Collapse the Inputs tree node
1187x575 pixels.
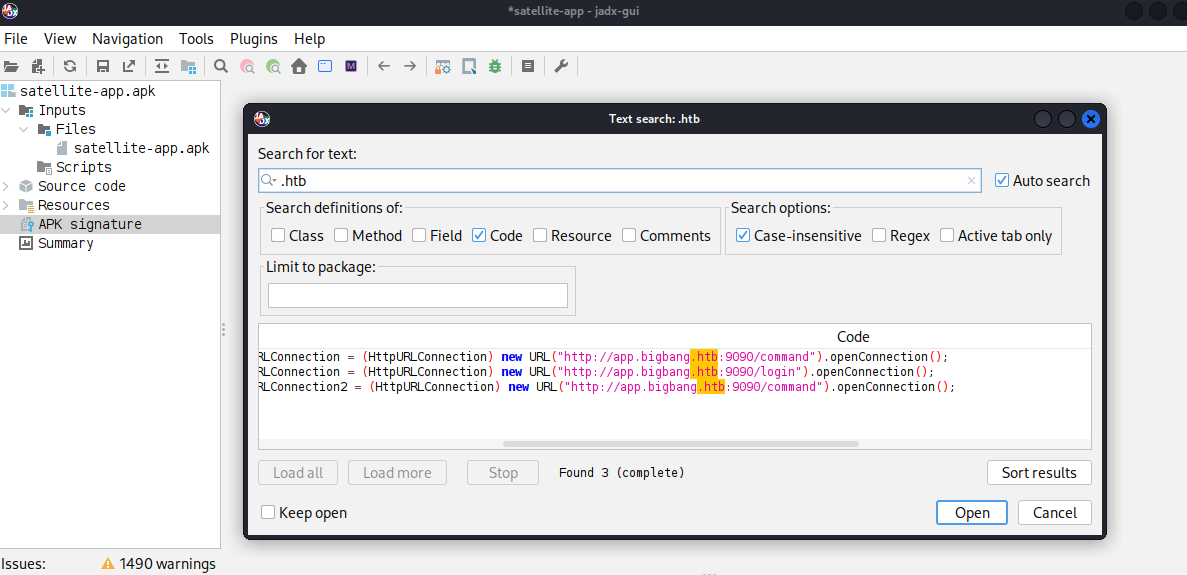click(x=7, y=110)
